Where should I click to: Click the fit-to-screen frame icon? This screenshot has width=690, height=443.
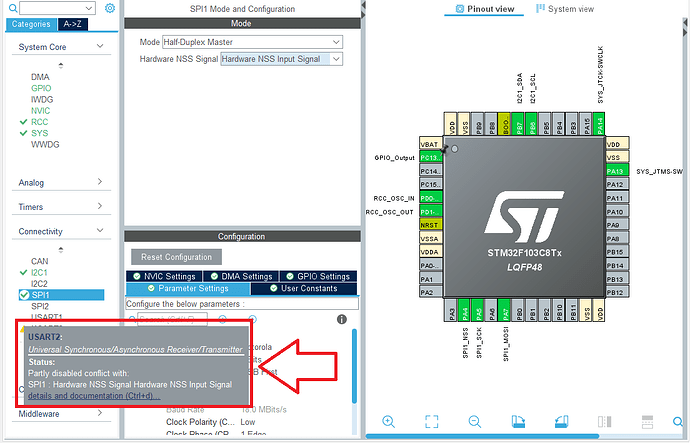[x=432, y=421]
